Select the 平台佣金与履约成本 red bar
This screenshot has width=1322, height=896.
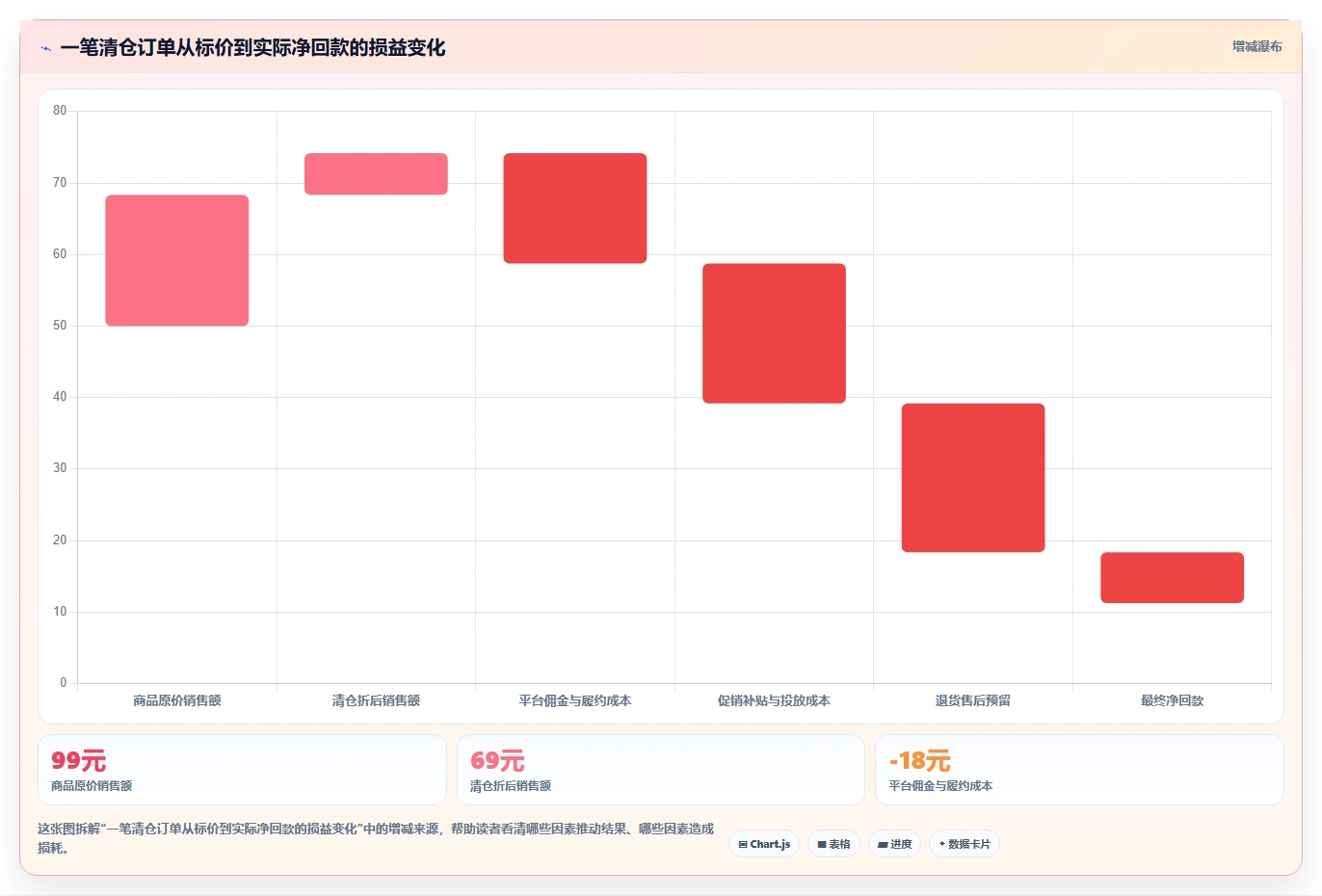pos(575,208)
